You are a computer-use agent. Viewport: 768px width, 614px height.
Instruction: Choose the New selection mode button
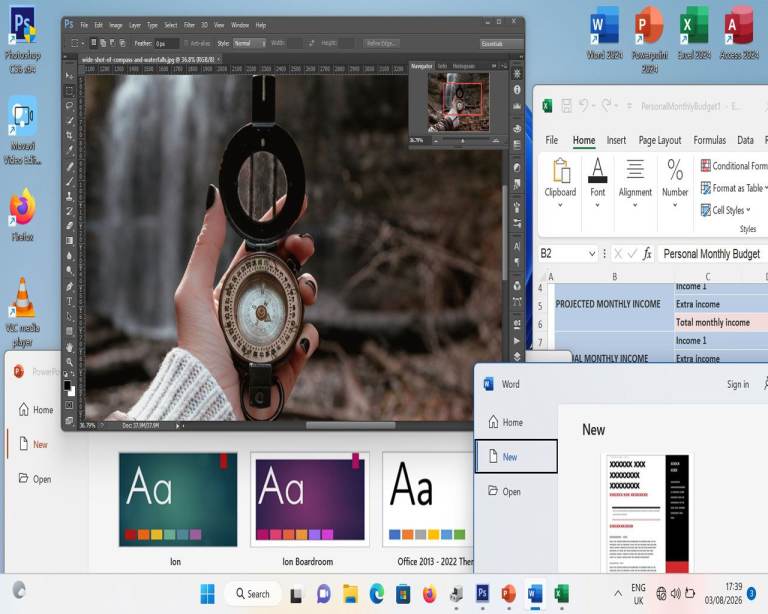94,43
